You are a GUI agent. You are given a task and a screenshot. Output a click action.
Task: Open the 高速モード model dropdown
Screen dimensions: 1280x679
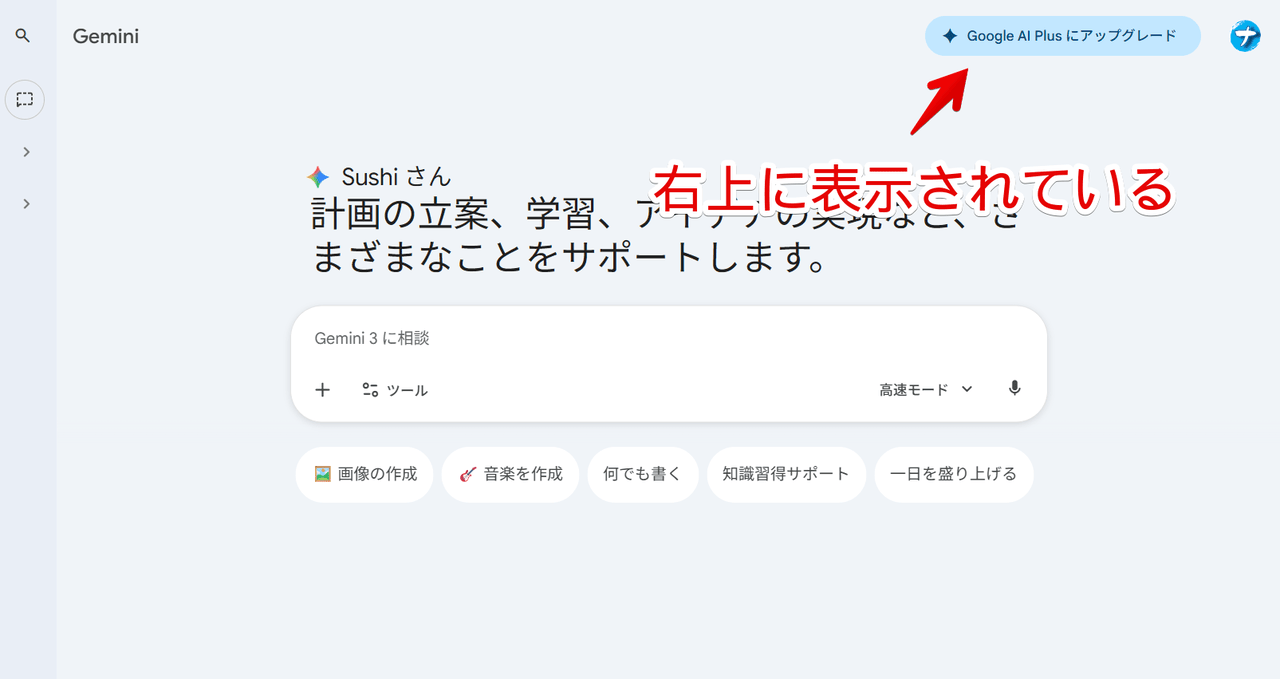coord(926,390)
